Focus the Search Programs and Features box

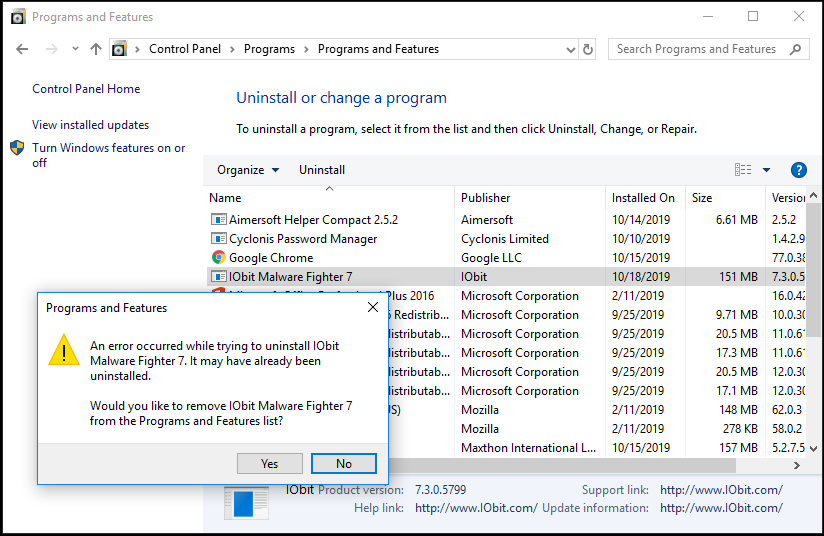click(708, 49)
